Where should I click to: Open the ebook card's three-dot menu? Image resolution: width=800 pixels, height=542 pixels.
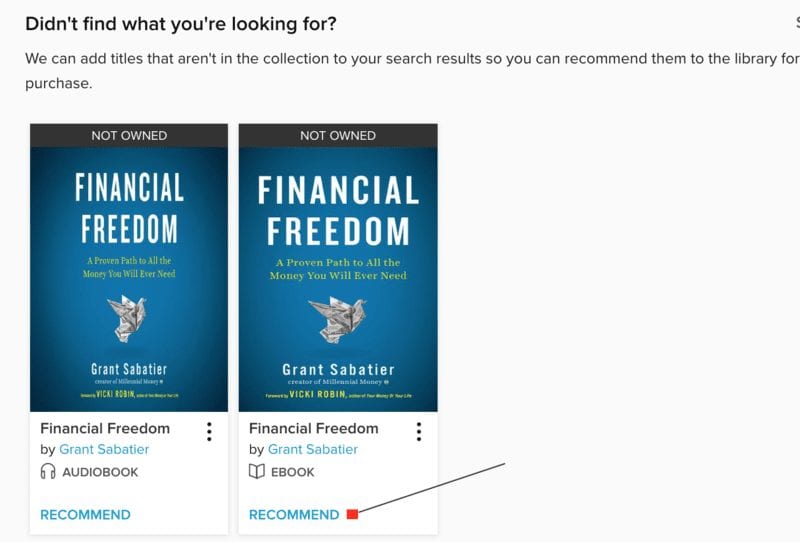418,432
